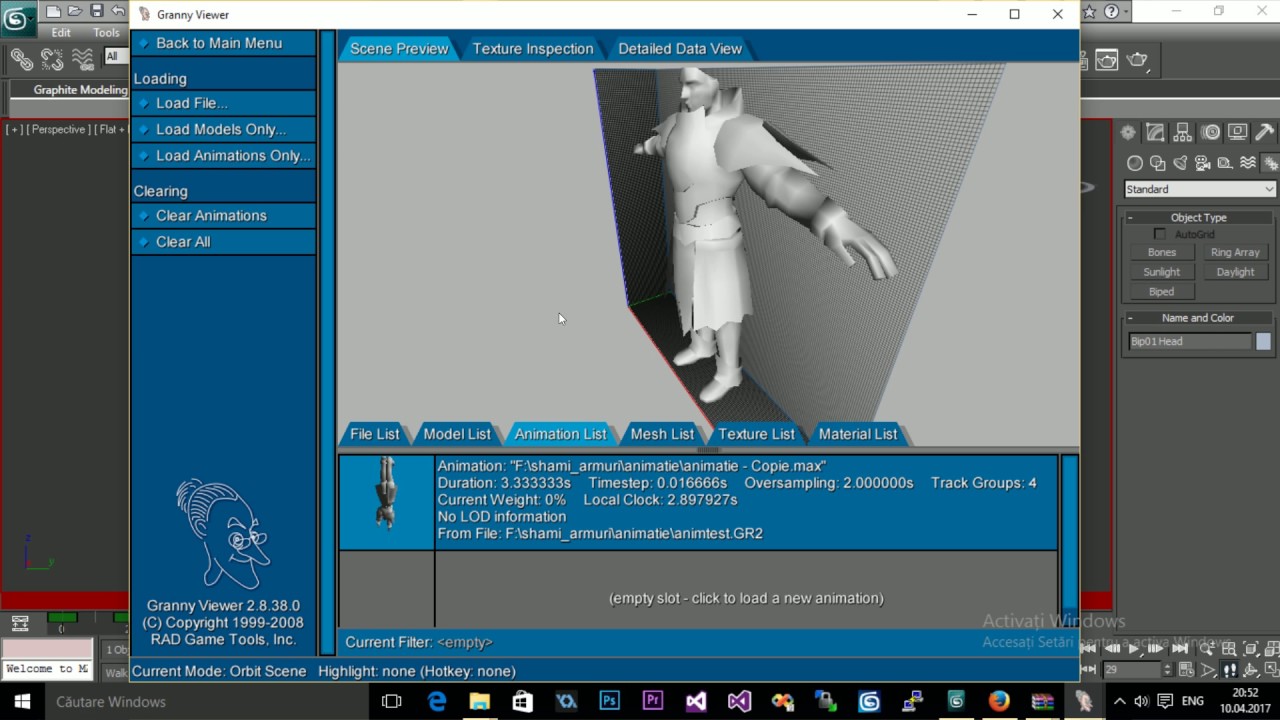The width and height of the screenshot is (1280, 720).
Task: Click the Sunlight system button
Action: pyautogui.click(x=1162, y=272)
